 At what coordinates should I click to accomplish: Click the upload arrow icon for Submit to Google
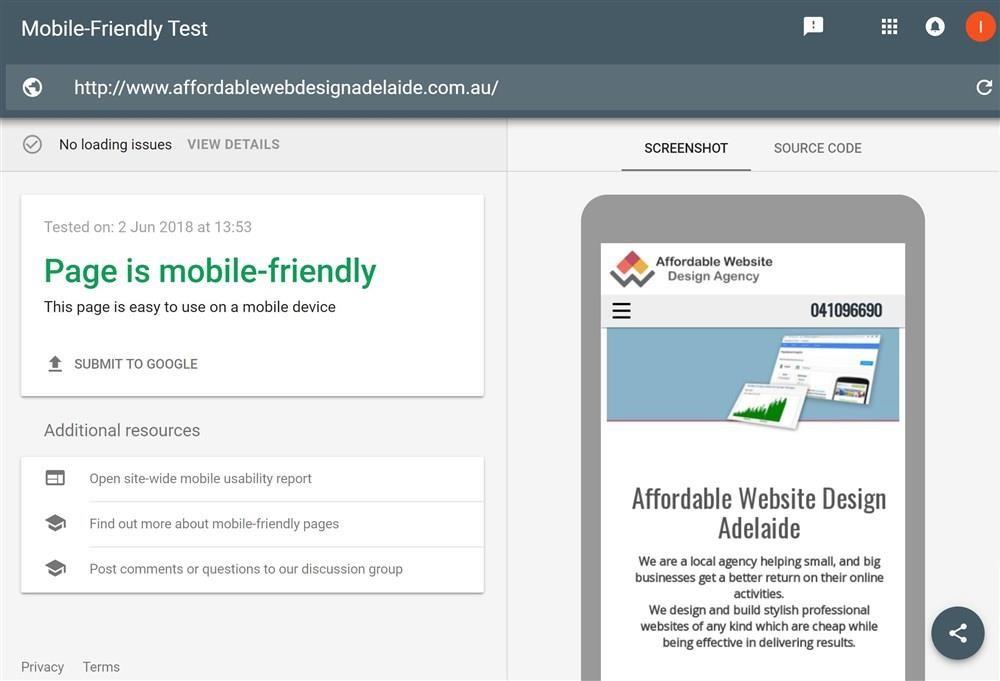click(x=55, y=364)
